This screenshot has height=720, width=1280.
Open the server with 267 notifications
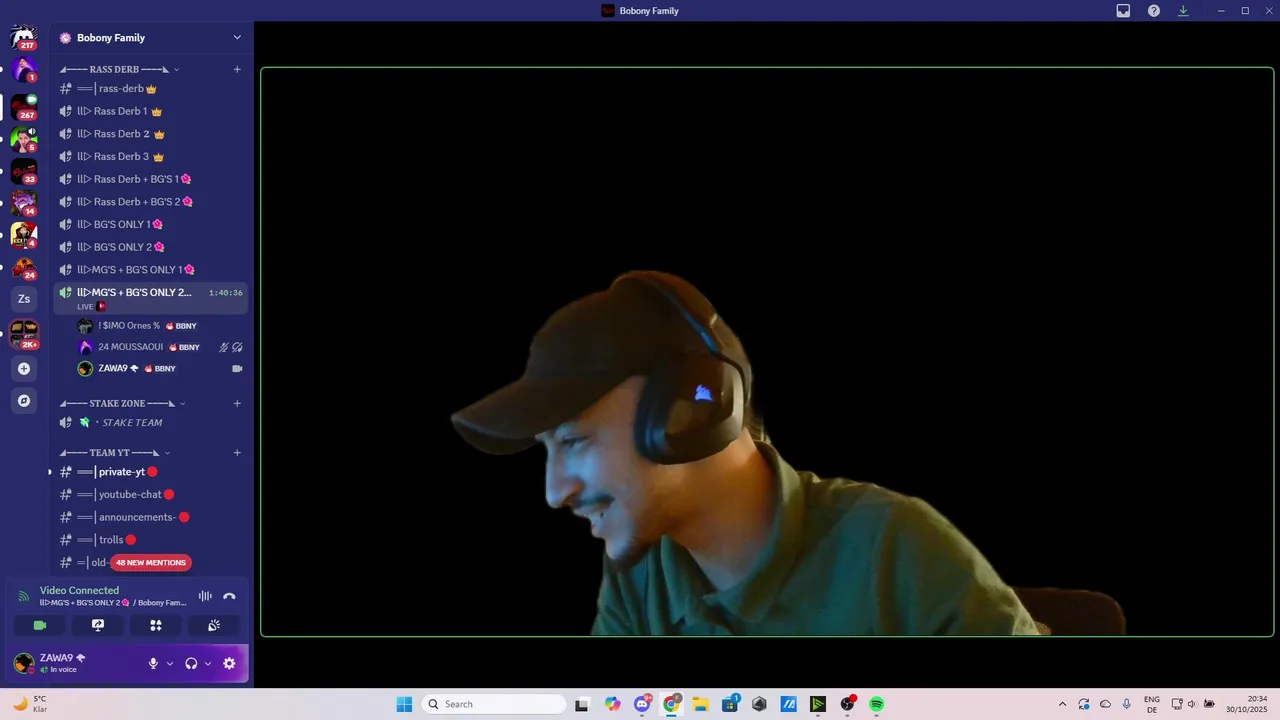coord(24,107)
